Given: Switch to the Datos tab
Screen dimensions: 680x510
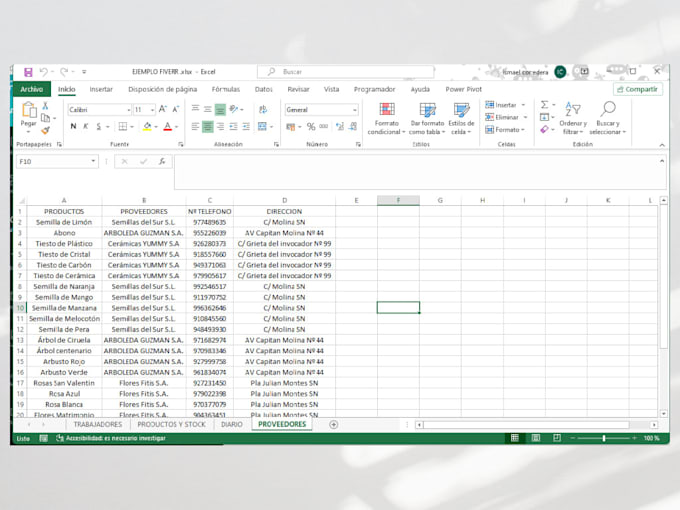Looking at the screenshot, I should pyautogui.click(x=264, y=89).
